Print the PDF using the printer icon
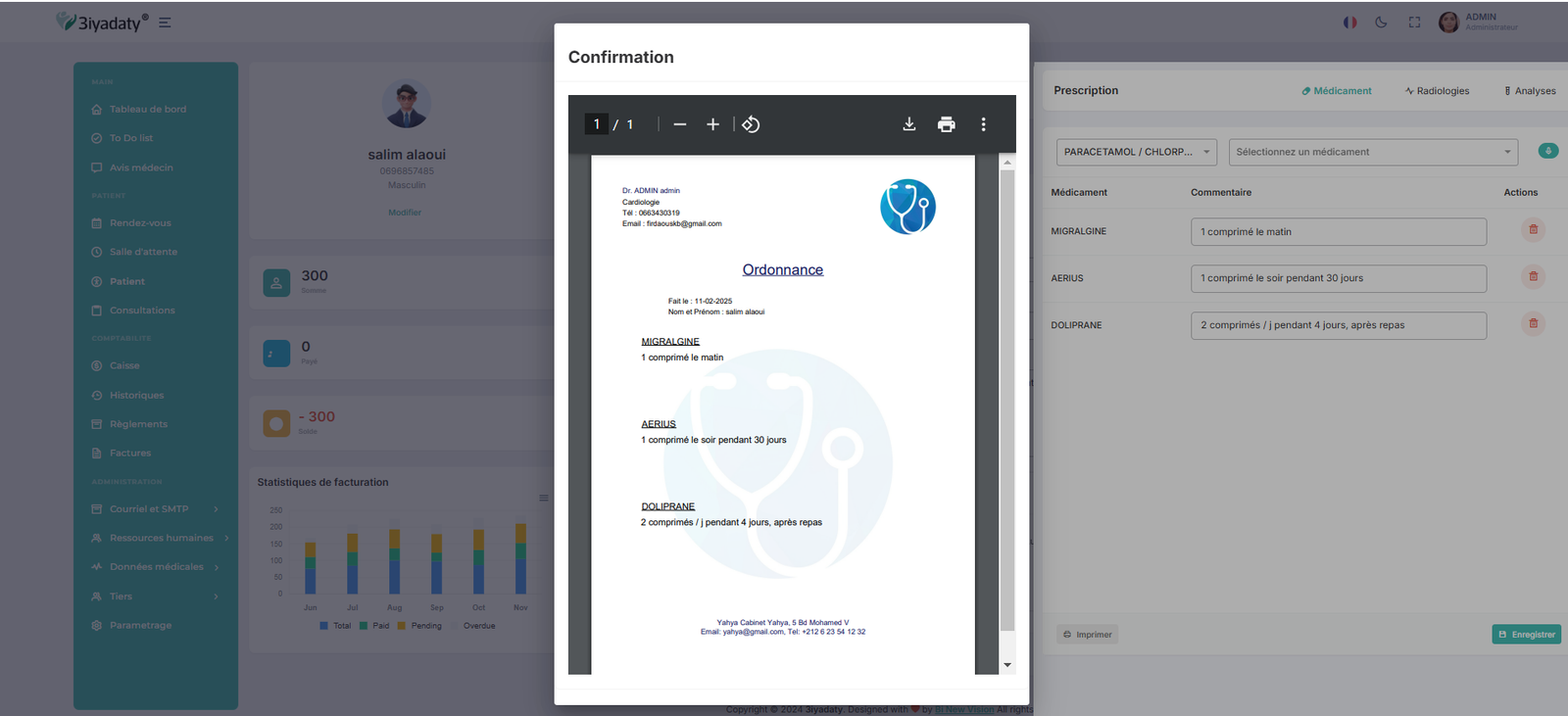 click(946, 124)
